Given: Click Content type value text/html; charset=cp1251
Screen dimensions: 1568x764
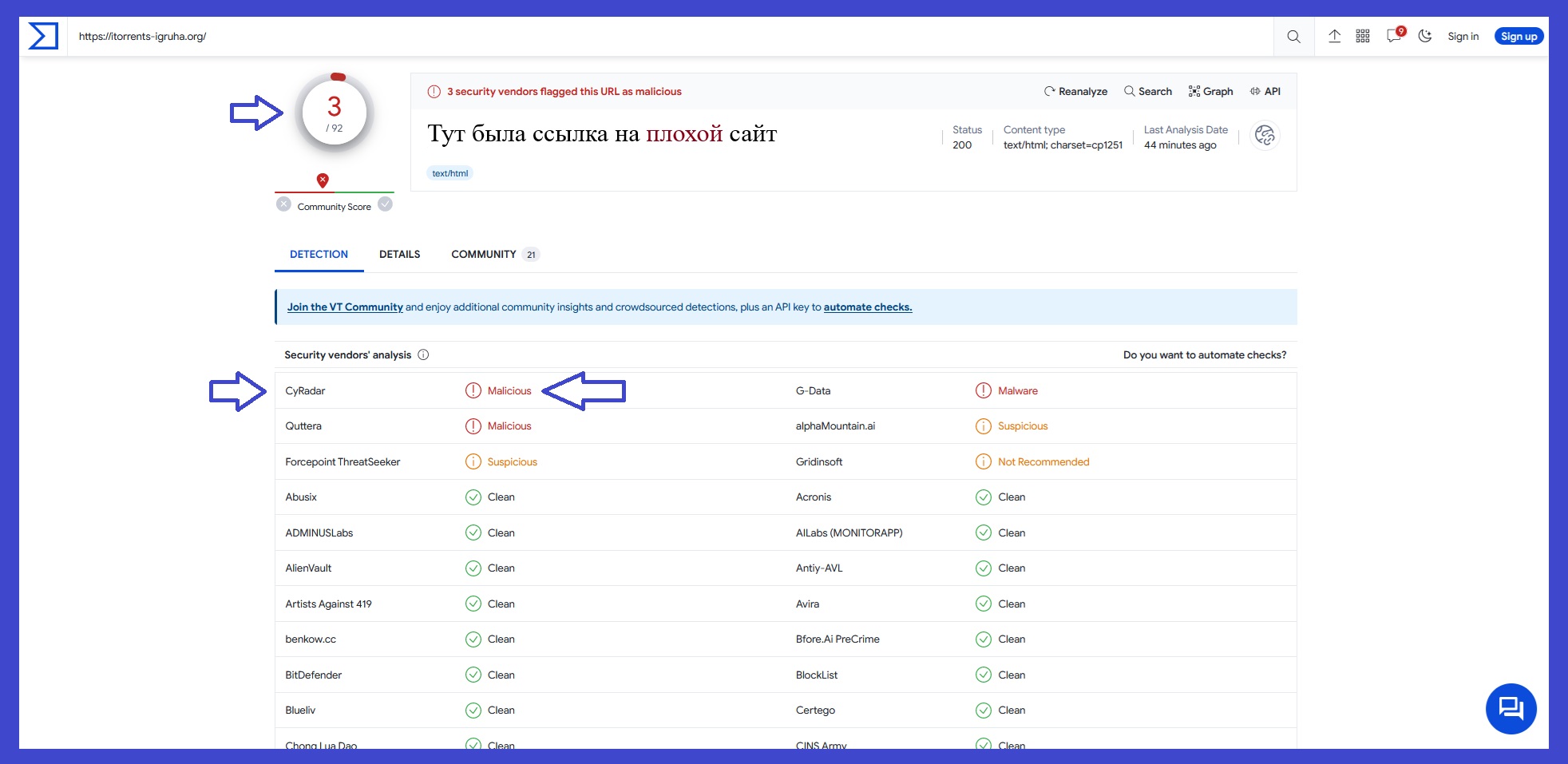Looking at the screenshot, I should (1063, 144).
